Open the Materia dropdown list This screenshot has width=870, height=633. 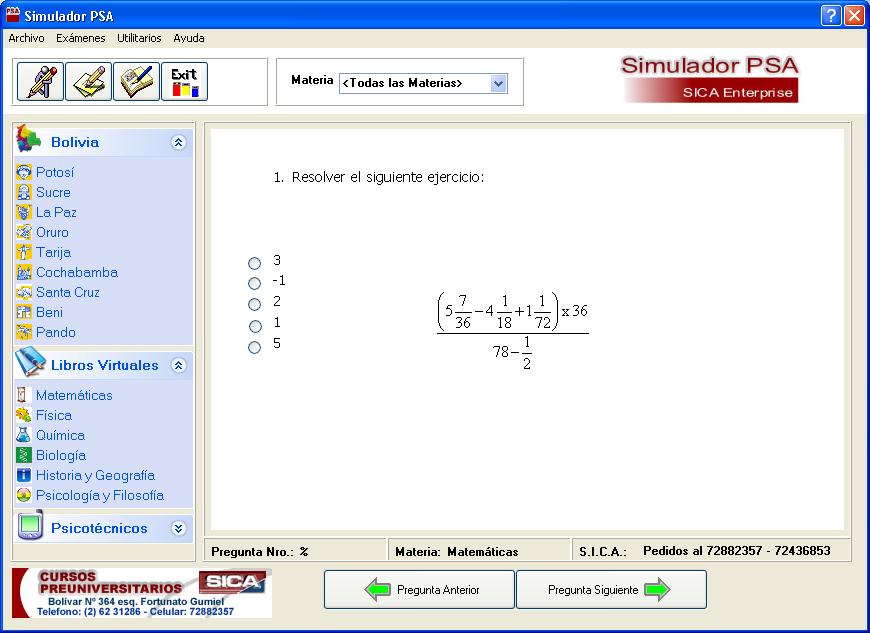pyautogui.click(x=497, y=84)
